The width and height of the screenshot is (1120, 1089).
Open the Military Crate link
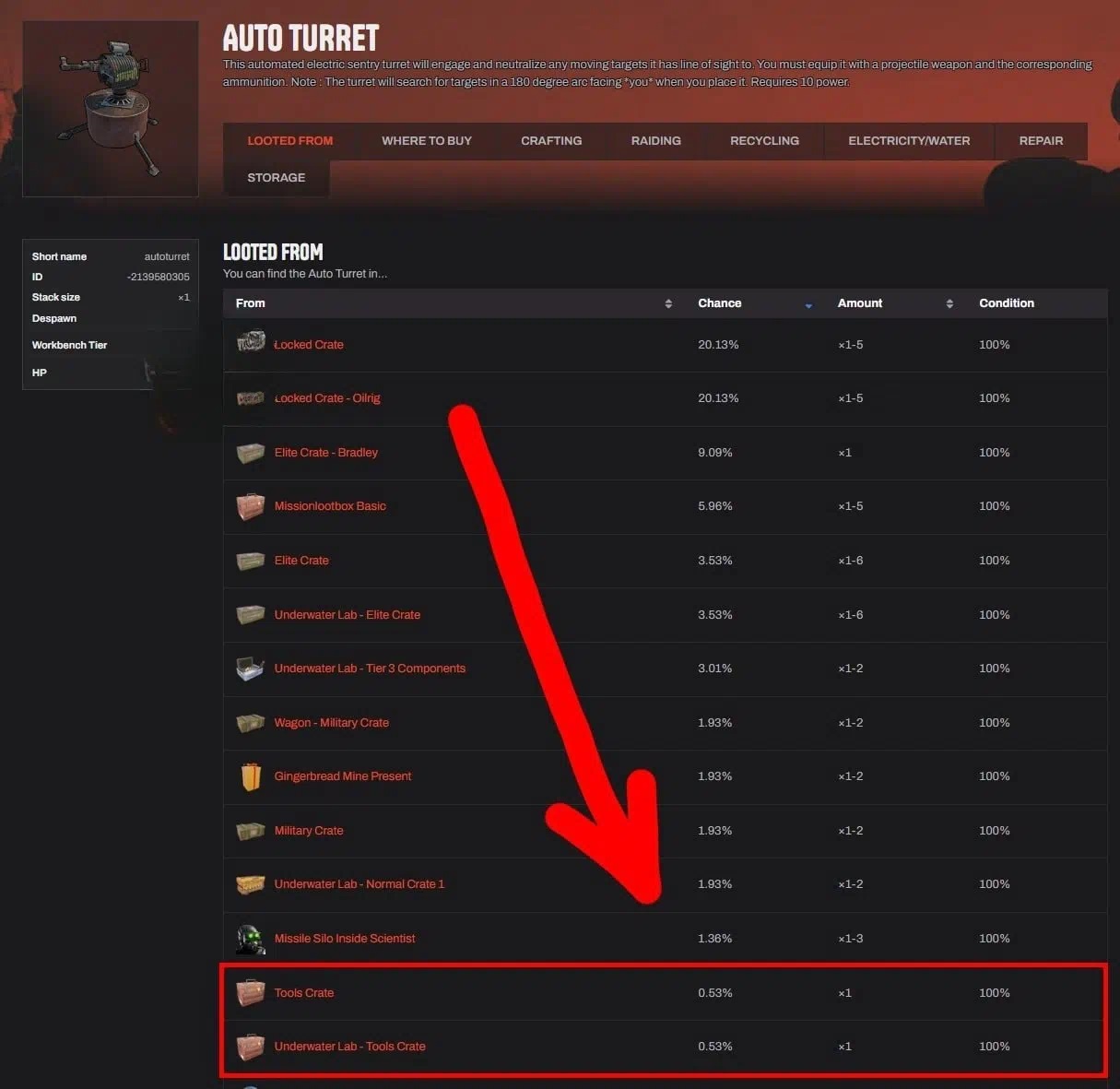309,831
